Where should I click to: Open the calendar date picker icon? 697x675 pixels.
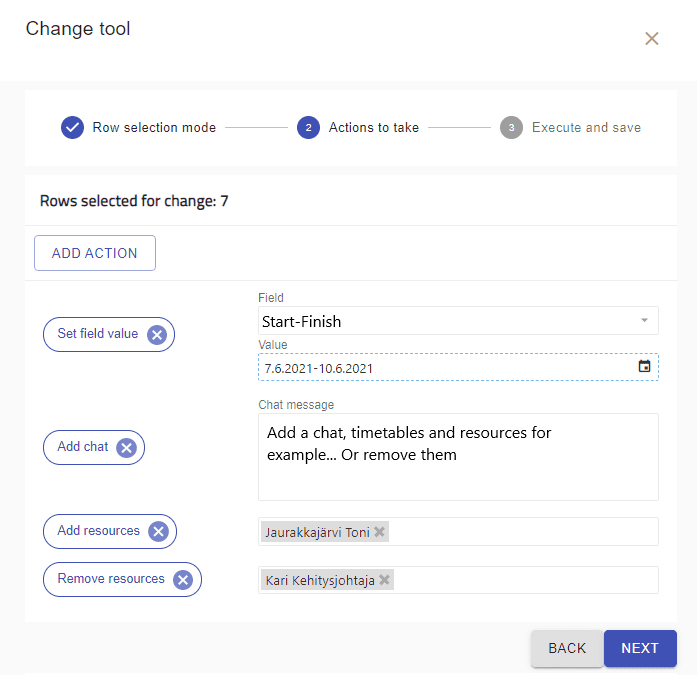644,366
